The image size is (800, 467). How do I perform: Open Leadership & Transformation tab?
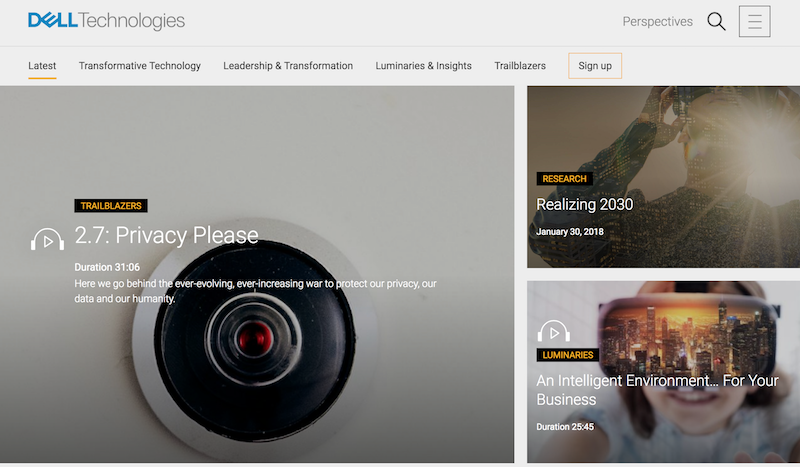click(x=288, y=66)
